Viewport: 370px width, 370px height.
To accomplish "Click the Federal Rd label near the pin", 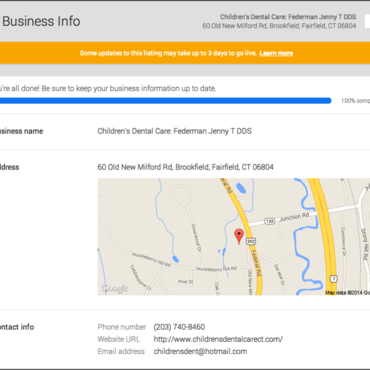I will click(256, 263).
